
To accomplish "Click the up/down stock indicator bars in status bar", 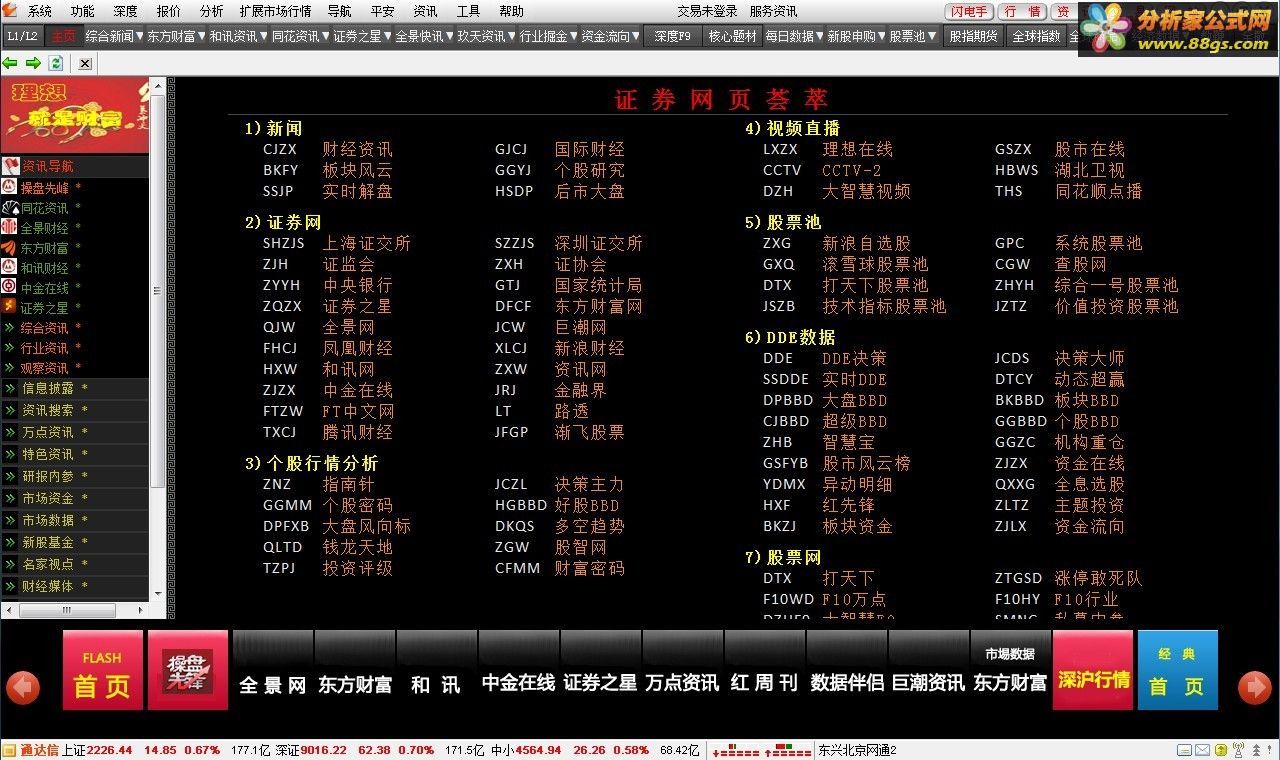I will click(762, 750).
